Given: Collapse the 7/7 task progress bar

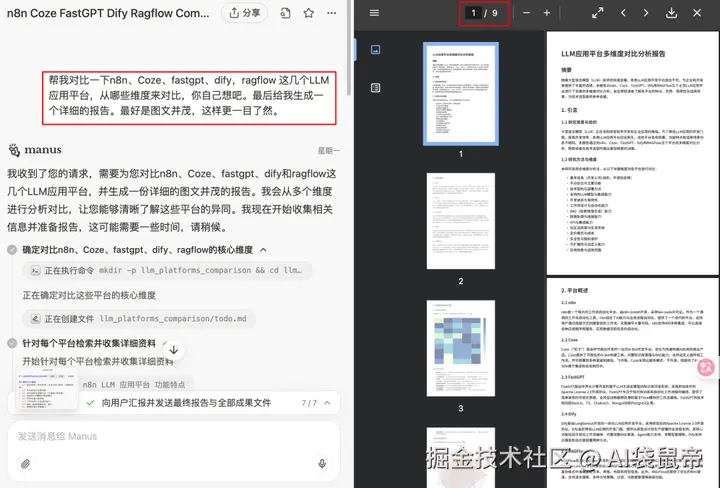Looking at the screenshot, I should point(327,403).
